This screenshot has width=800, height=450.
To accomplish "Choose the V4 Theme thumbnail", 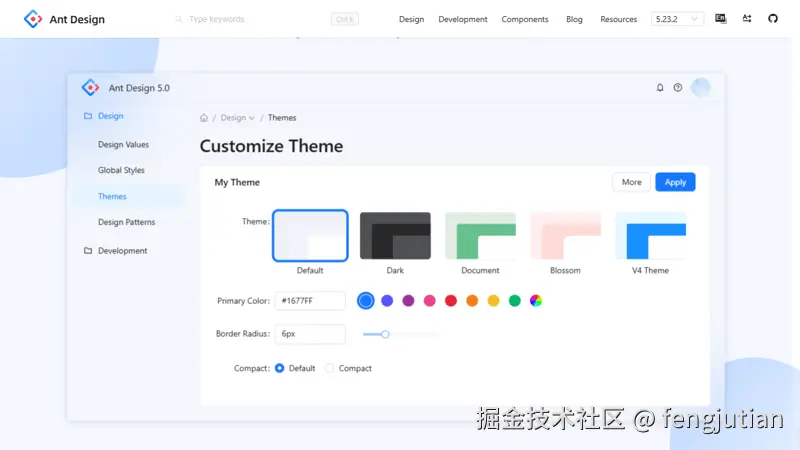I will pyautogui.click(x=651, y=235).
